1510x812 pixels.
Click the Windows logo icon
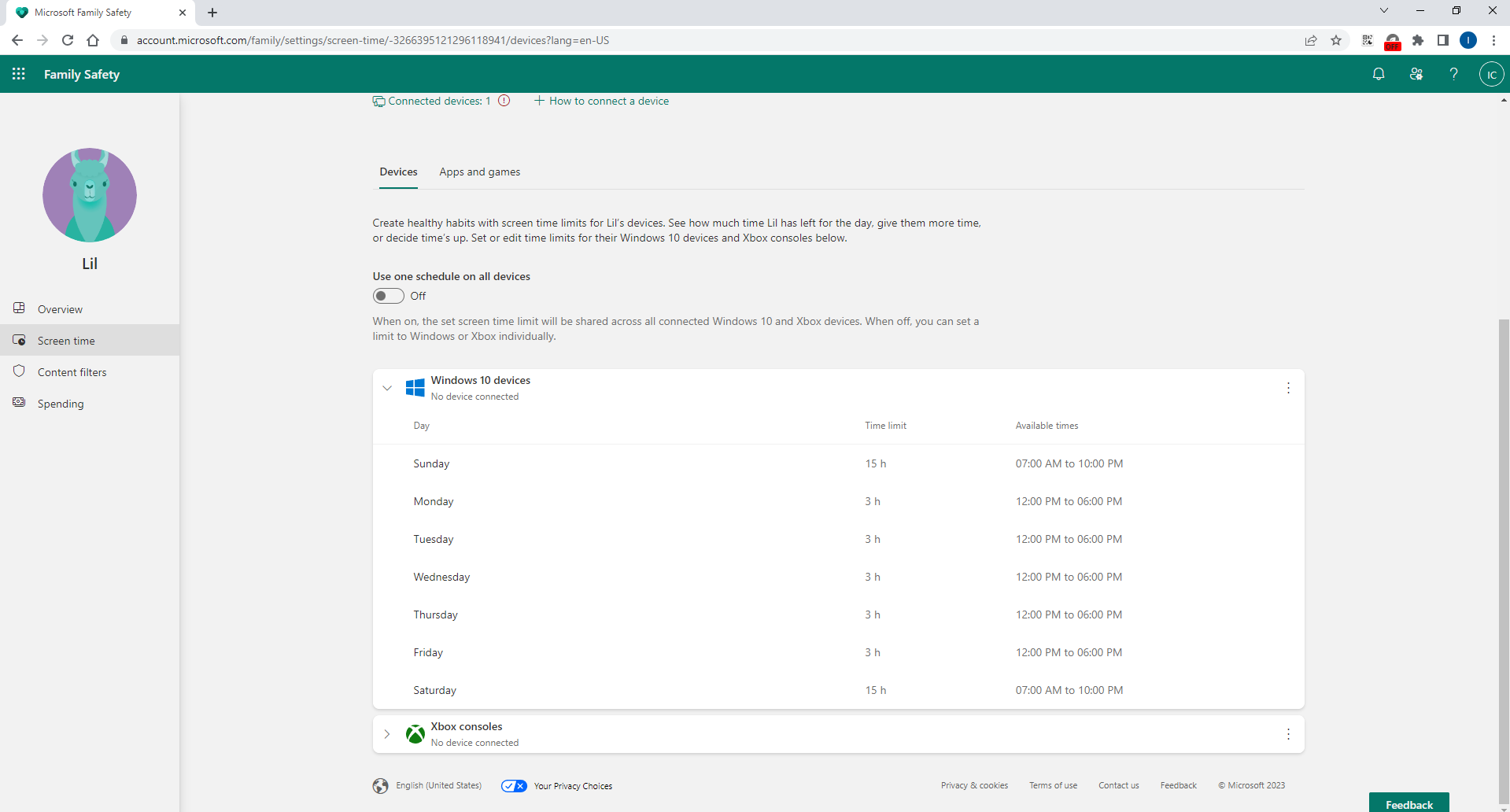415,388
